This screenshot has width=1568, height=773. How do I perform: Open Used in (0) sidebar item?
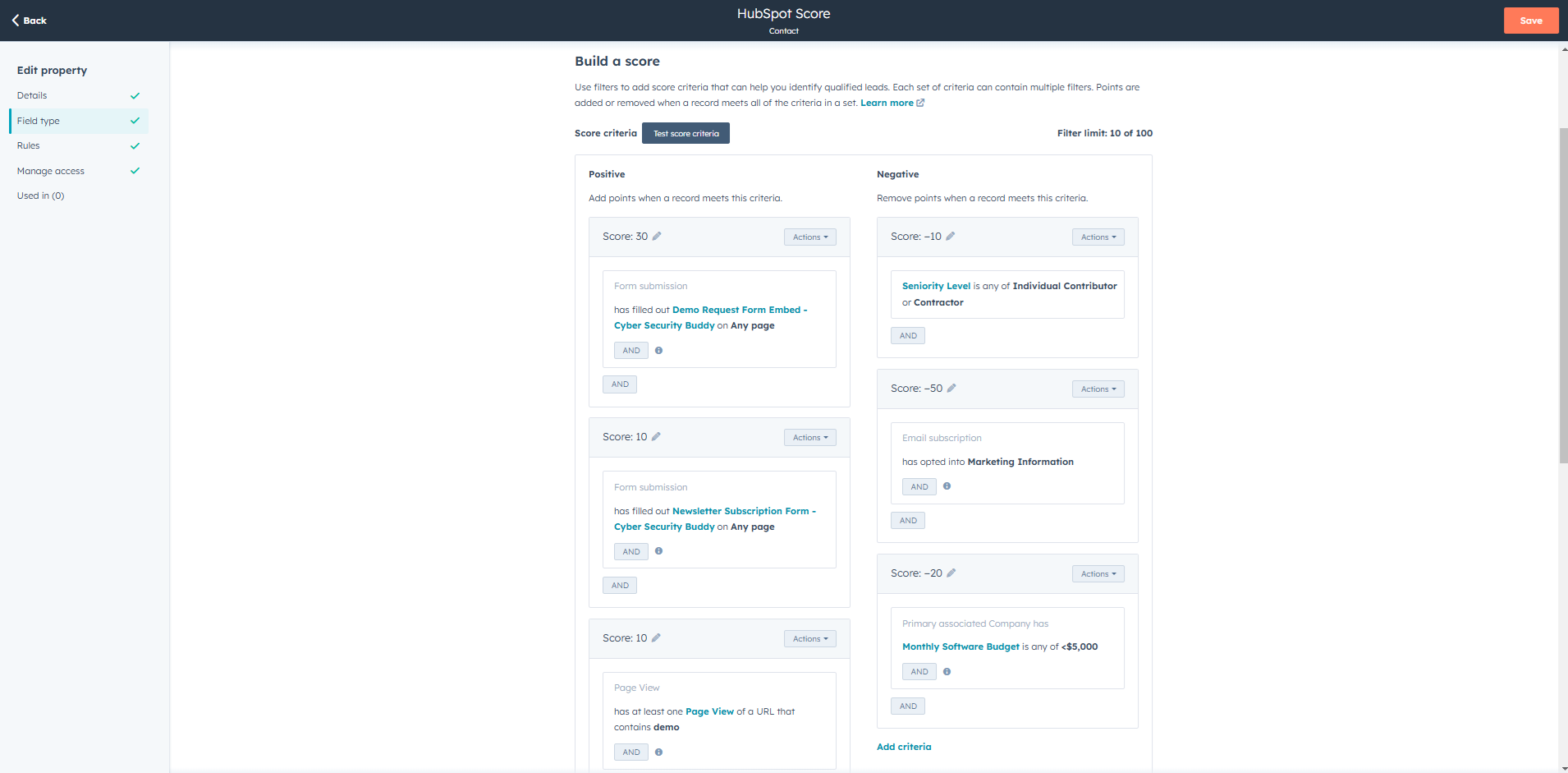click(40, 196)
